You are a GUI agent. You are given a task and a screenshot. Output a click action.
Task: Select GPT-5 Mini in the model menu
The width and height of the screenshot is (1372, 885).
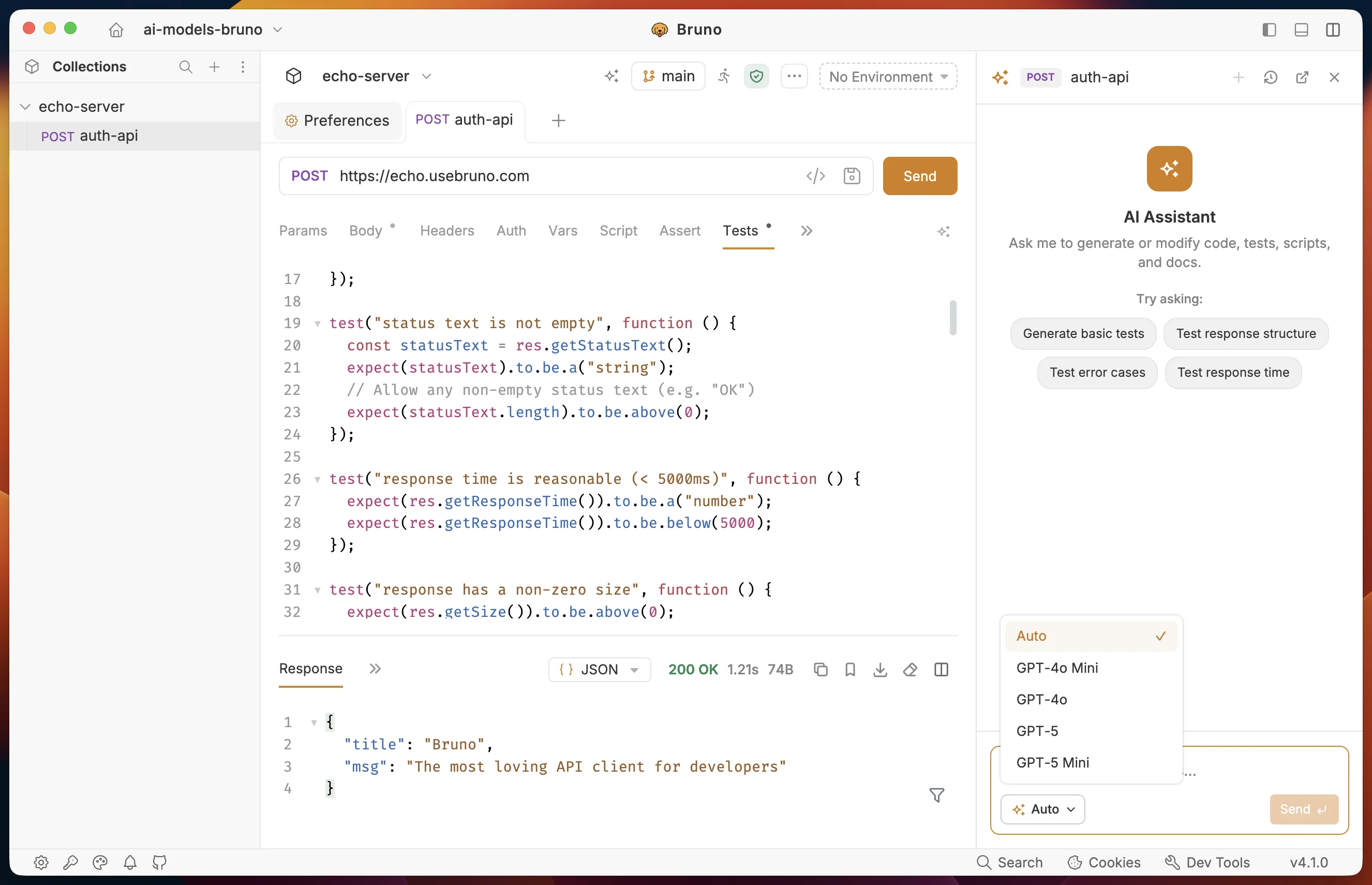1091,762
